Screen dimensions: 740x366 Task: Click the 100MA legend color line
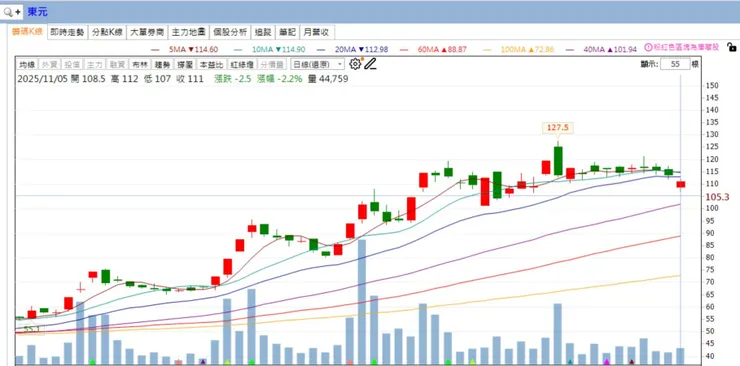coord(487,50)
